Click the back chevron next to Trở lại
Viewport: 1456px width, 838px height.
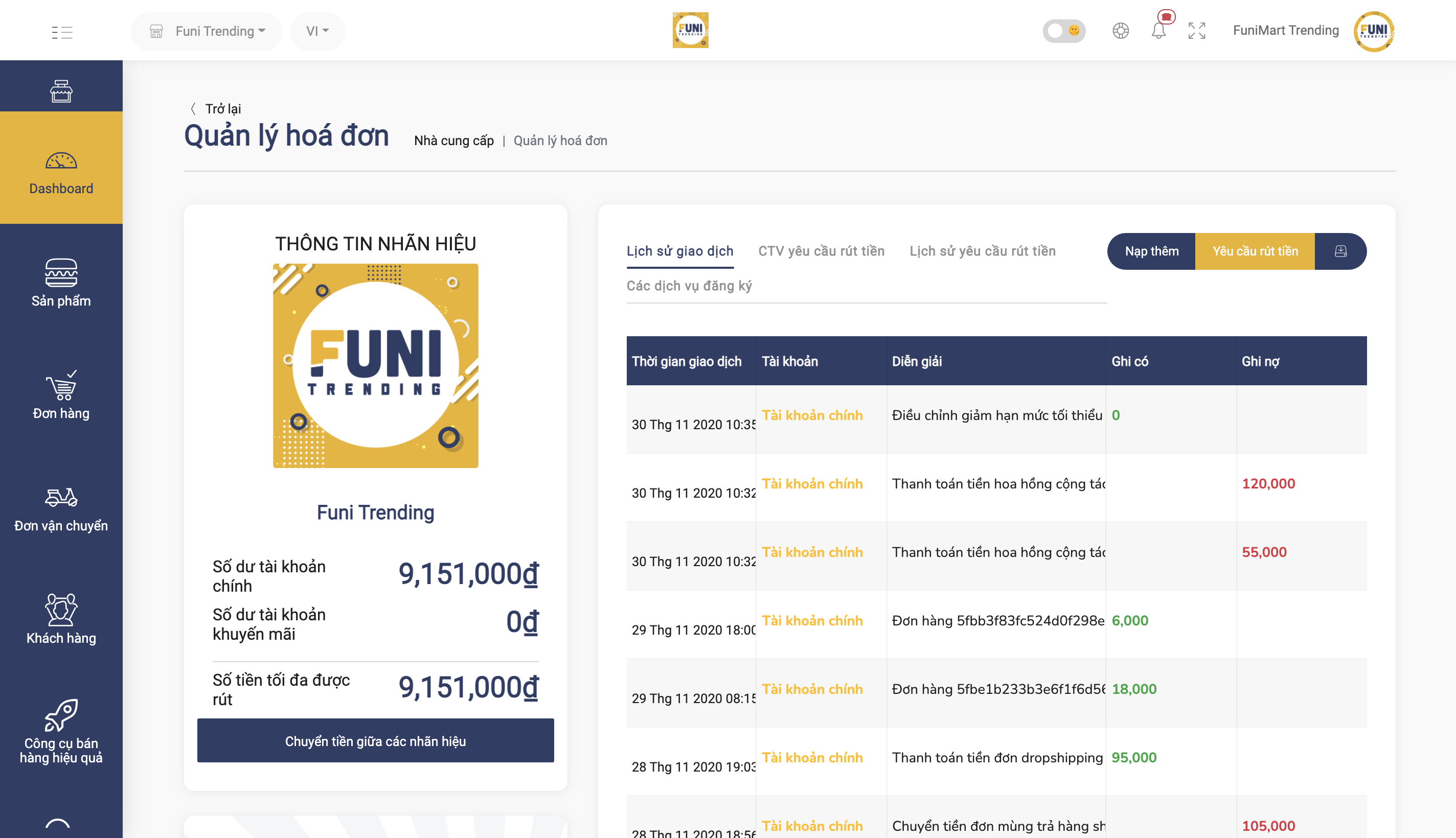pyautogui.click(x=193, y=109)
